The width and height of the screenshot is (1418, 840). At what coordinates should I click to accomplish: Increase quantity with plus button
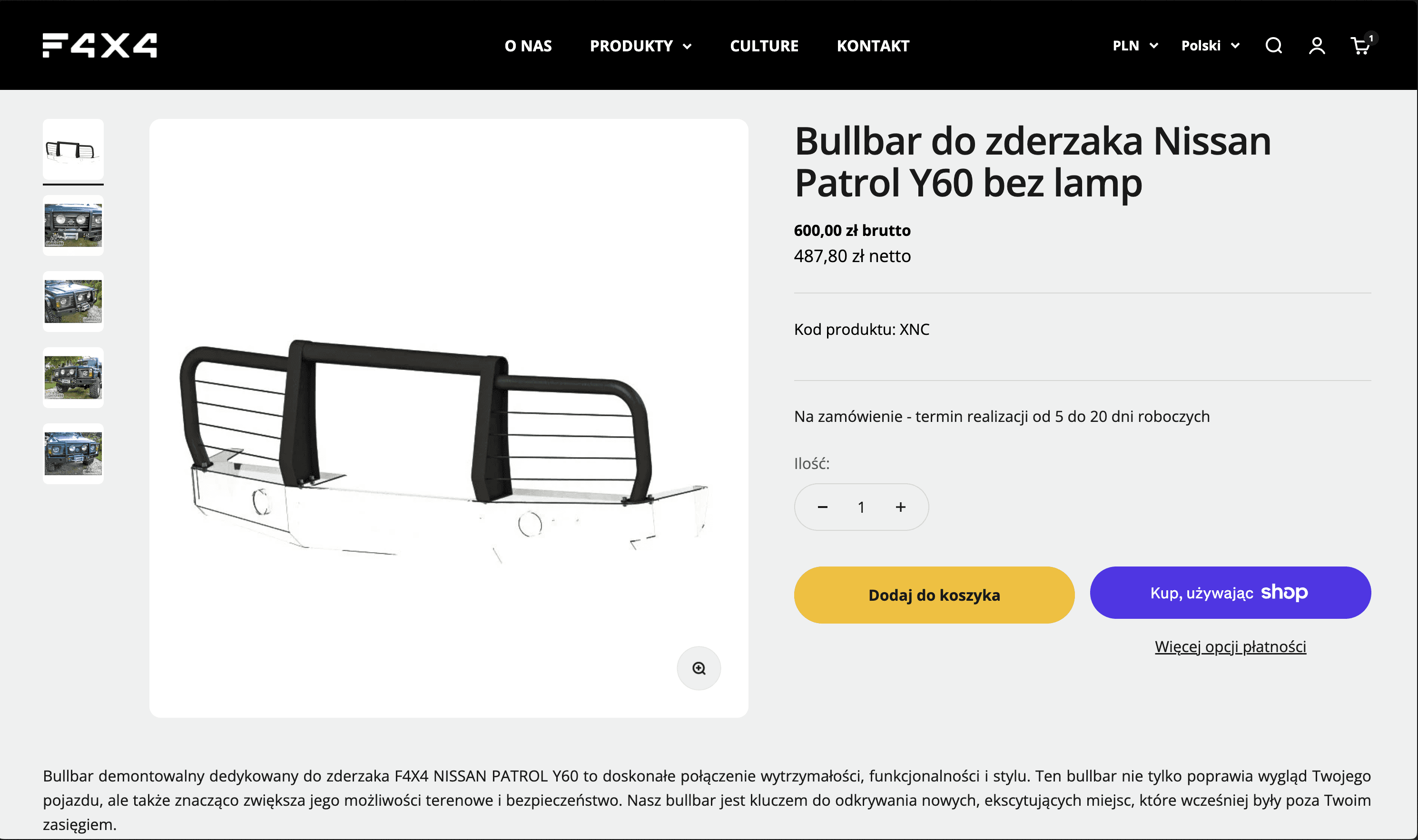[x=900, y=507]
